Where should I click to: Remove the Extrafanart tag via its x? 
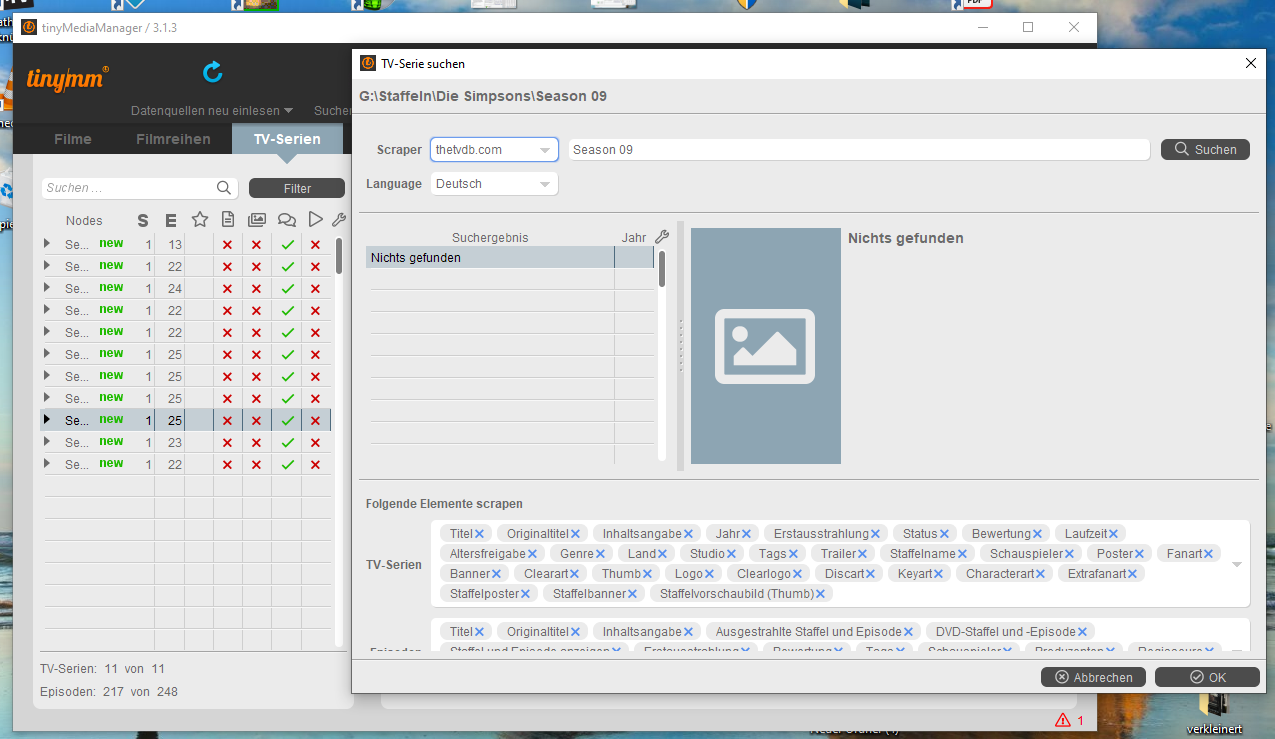(1132, 574)
